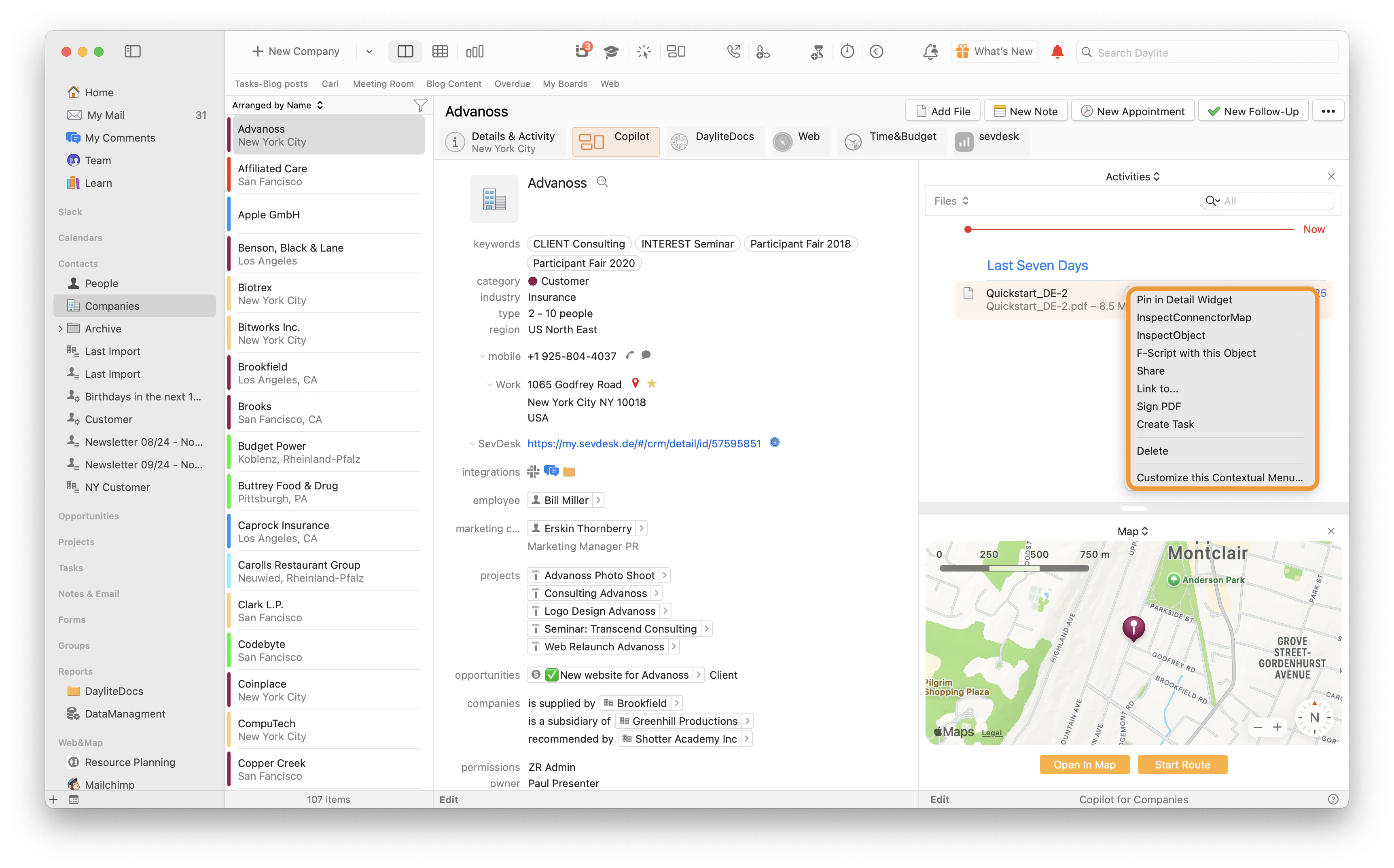Click the map compass N control

click(1314, 718)
